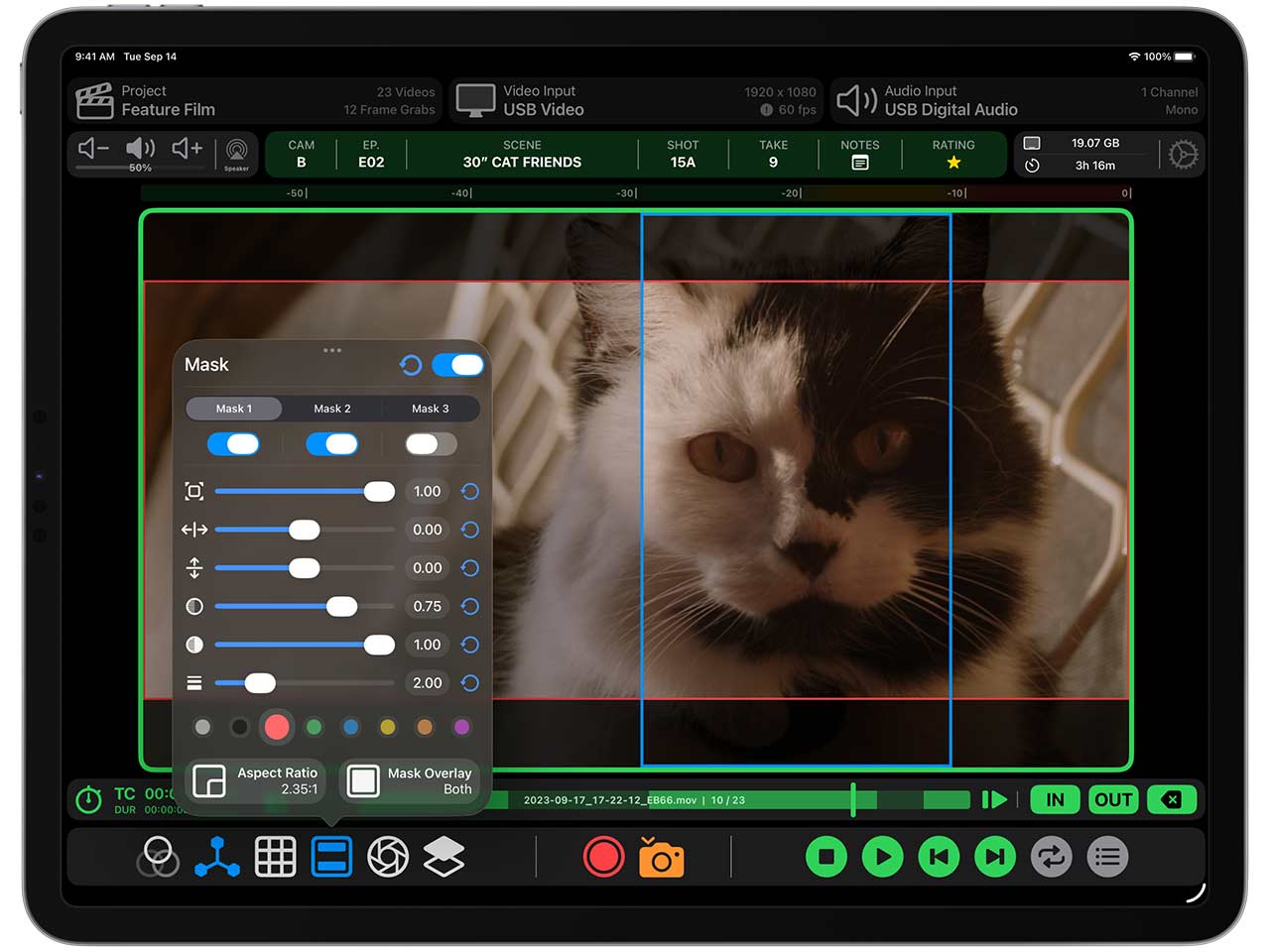Capture a frame grab with camera icon

point(661,858)
